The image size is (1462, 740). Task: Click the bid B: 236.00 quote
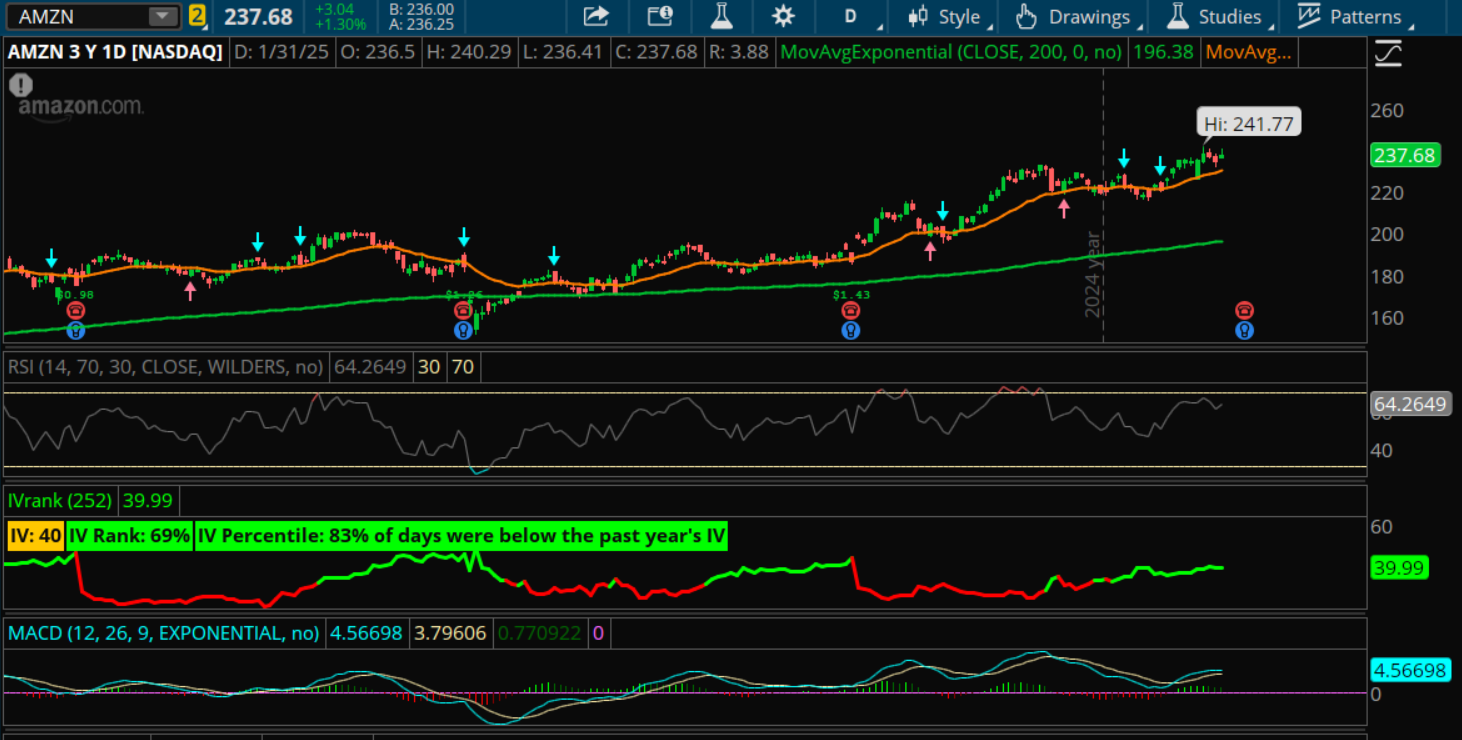pos(421,9)
